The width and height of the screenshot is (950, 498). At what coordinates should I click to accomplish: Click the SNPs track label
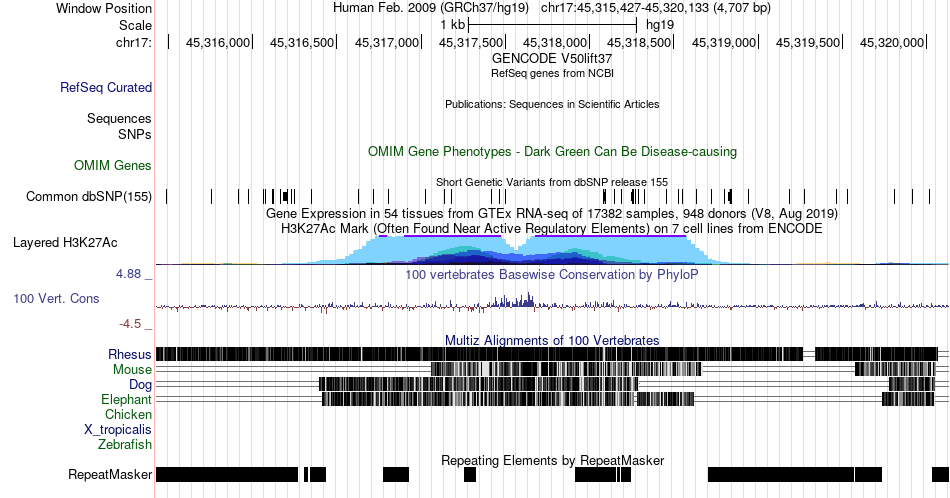pyautogui.click(x=135, y=134)
